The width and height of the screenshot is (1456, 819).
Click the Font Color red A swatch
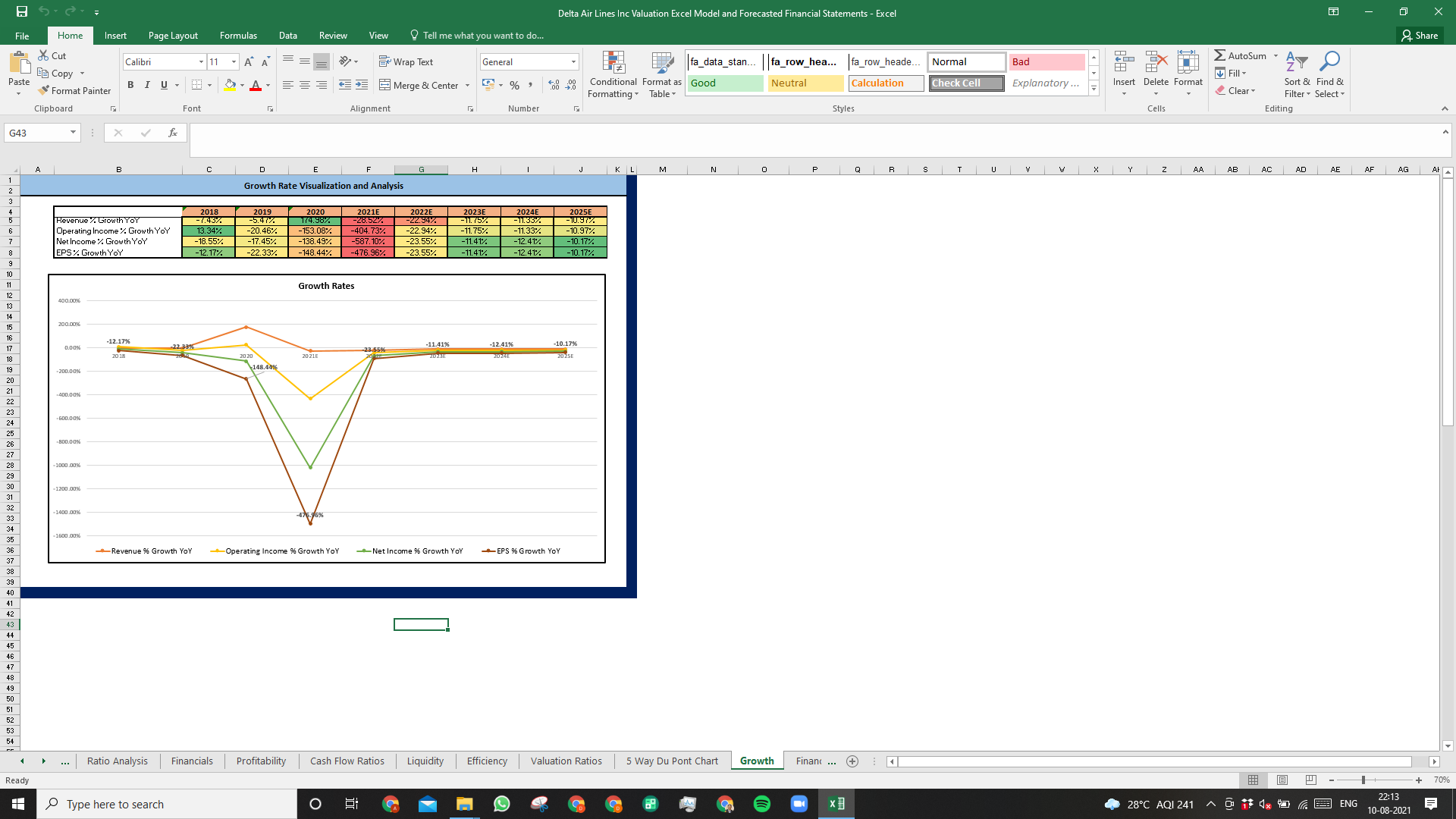tap(256, 85)
